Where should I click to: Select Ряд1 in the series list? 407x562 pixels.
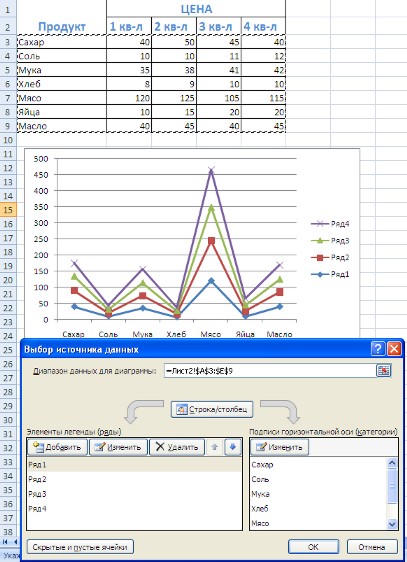(x=134, y=465)
